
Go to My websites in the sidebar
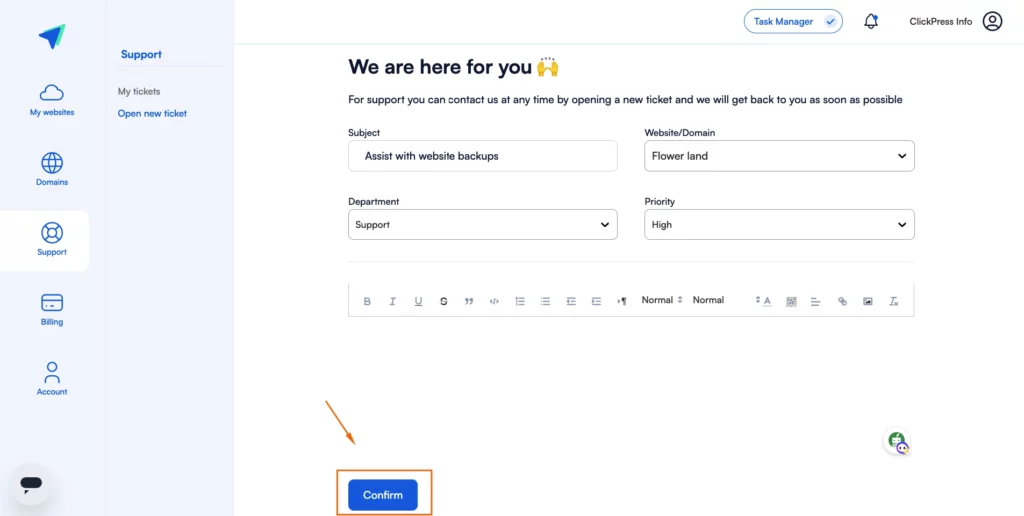tap(52, 100)
